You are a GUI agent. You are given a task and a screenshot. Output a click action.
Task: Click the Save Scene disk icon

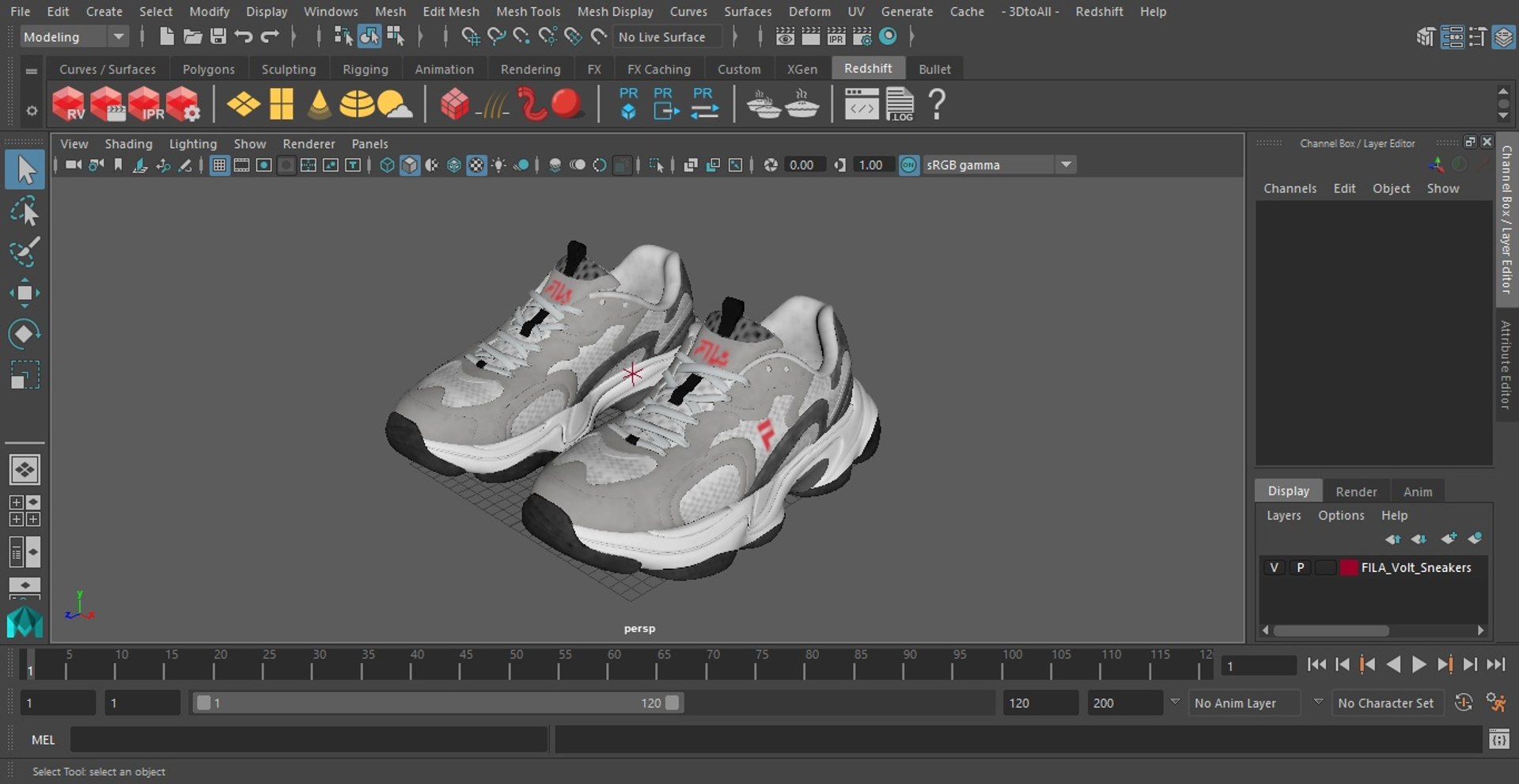[x=218, y=36]
